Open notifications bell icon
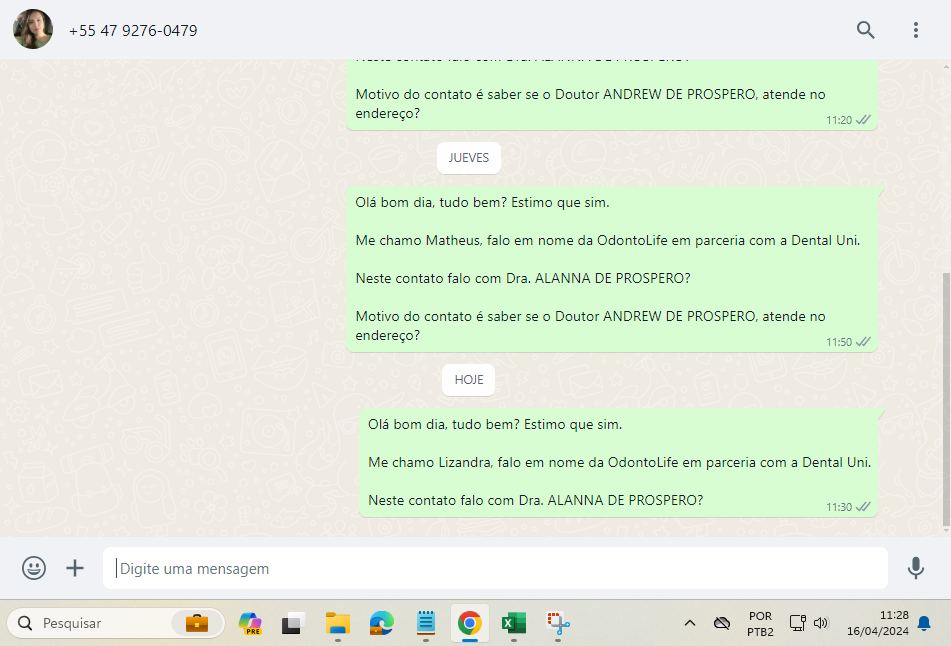Viewport: 951px width, 646px height. coord(924,623)
